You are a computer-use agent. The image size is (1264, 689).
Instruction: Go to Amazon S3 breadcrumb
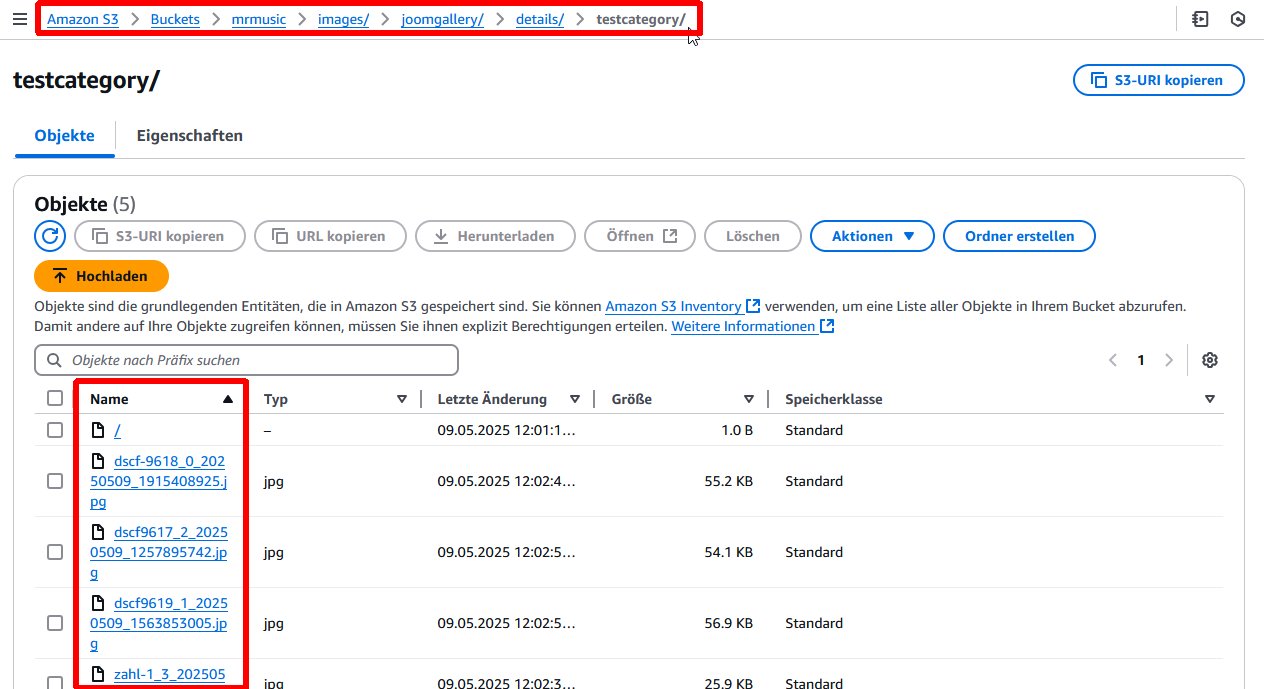(x=83, y=19)
